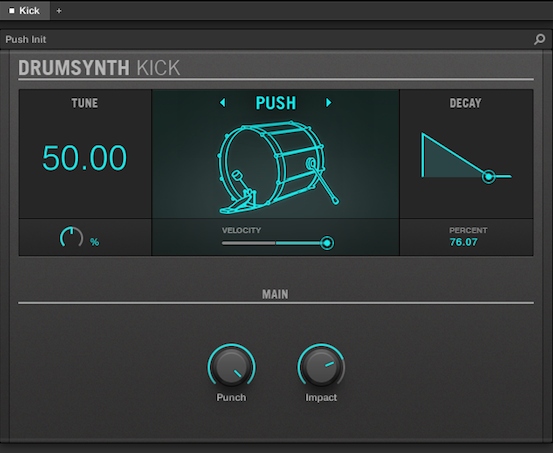
Task: Switch to the Kick tab
Action: tap(25, 11)
